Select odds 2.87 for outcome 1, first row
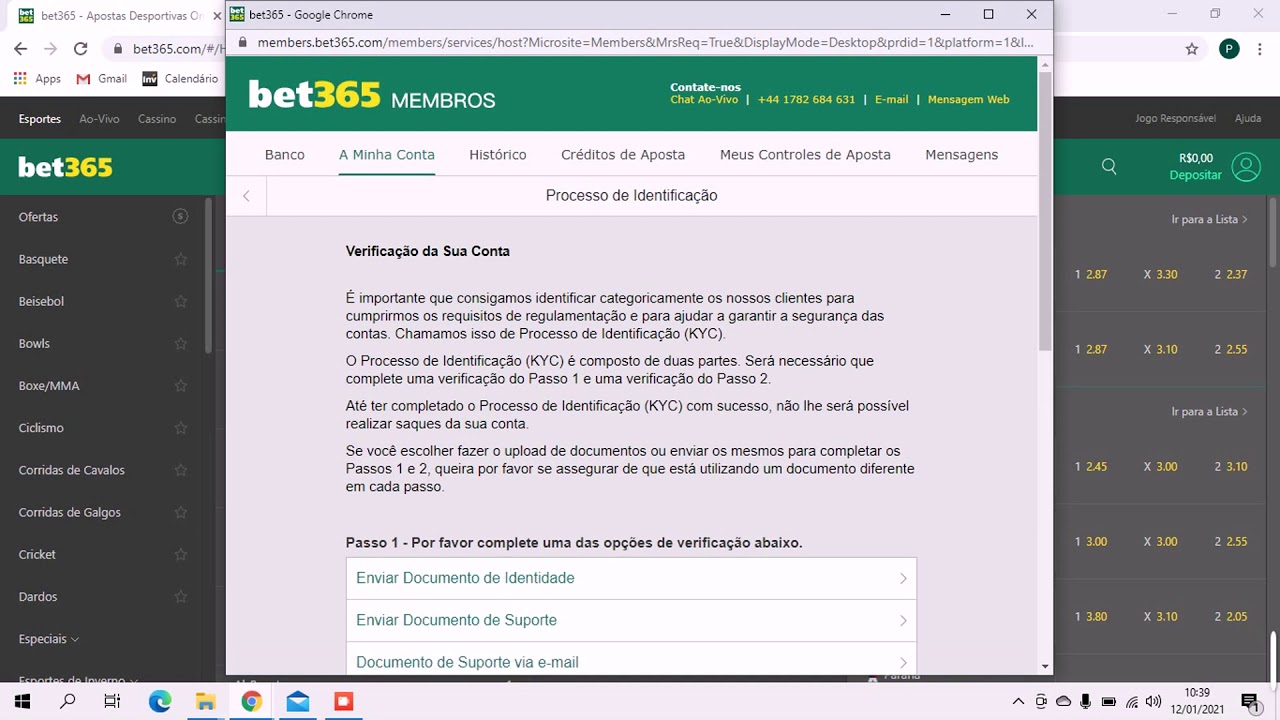This screenshot has width=1280, height=720. pyautogui.click(x=1091, y=274)
